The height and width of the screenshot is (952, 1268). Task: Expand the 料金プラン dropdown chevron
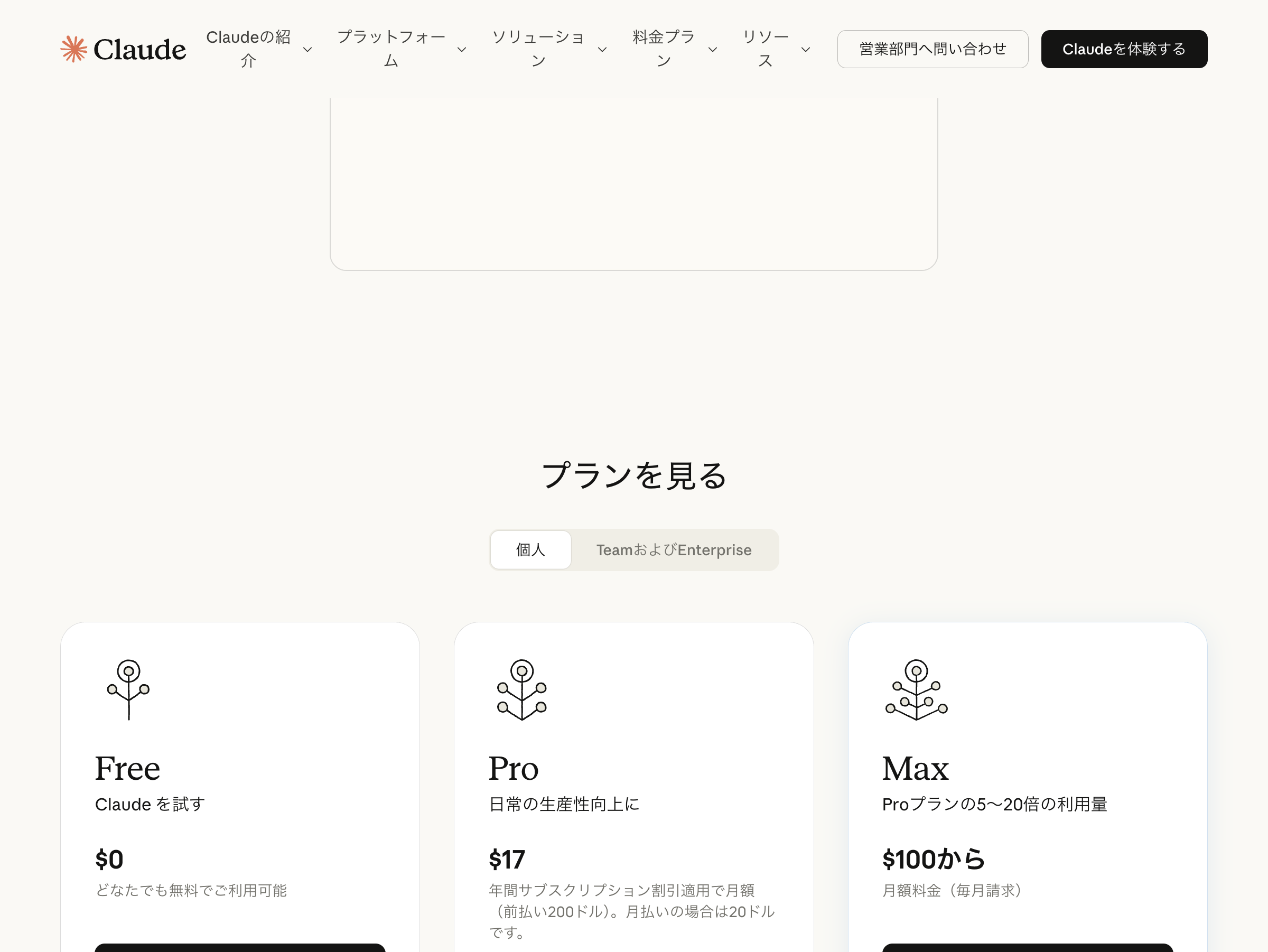(x=713, y=50)
